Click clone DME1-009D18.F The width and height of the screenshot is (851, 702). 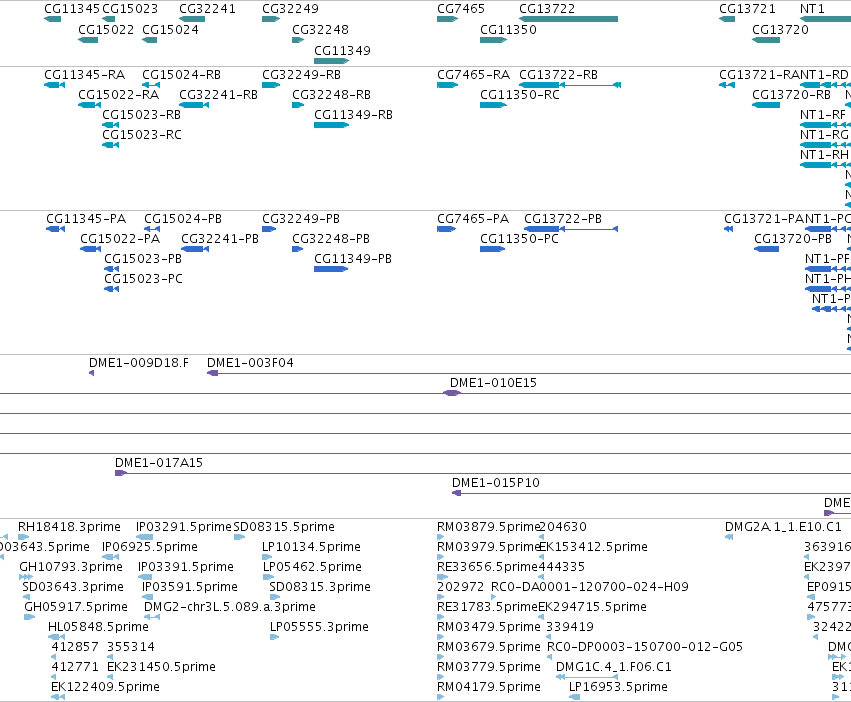(139, 362)
